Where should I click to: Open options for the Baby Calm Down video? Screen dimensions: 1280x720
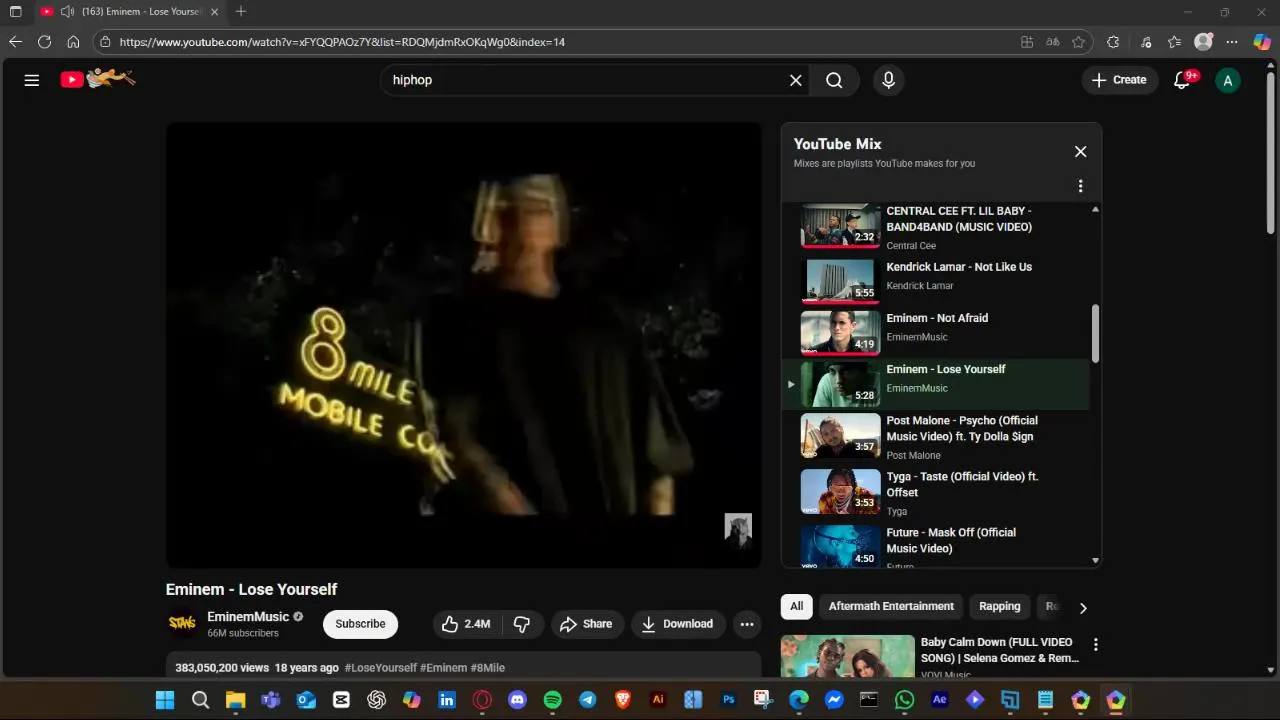point(1096,645)
